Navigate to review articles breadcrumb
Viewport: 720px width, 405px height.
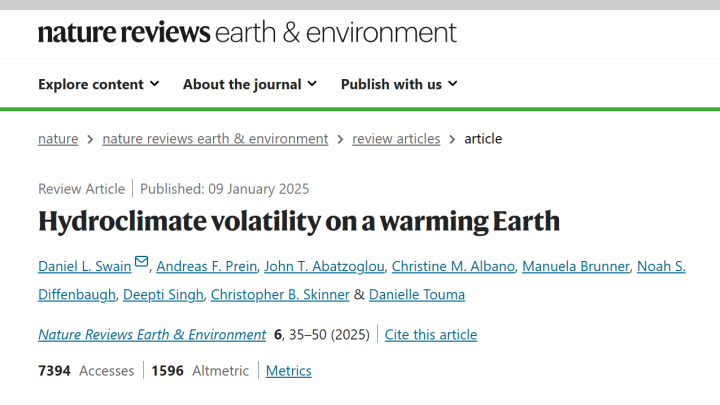[x=396, y=139]
